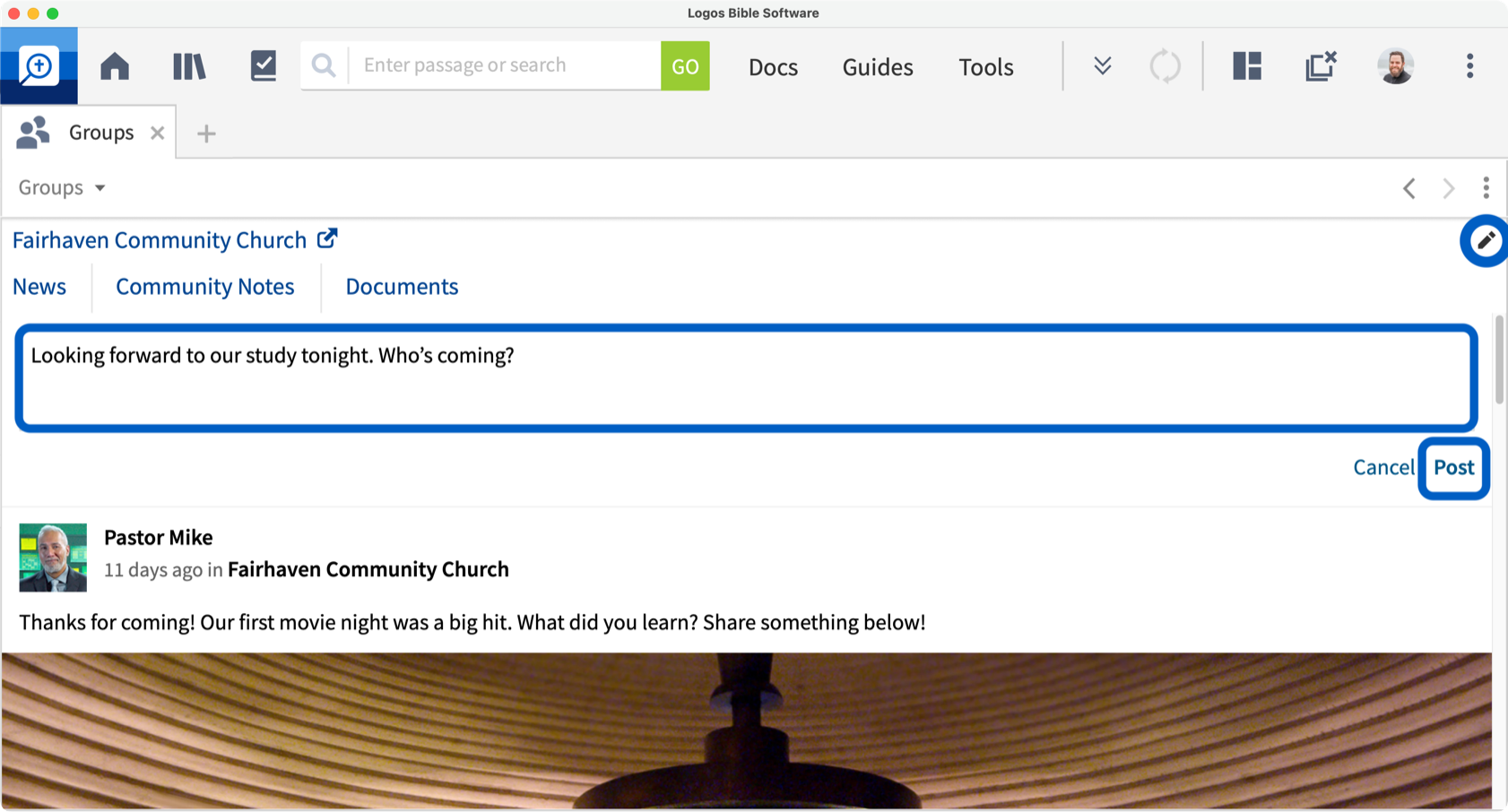Post the message to the group
1508x812 pixels.
(x=1453, y=468)
